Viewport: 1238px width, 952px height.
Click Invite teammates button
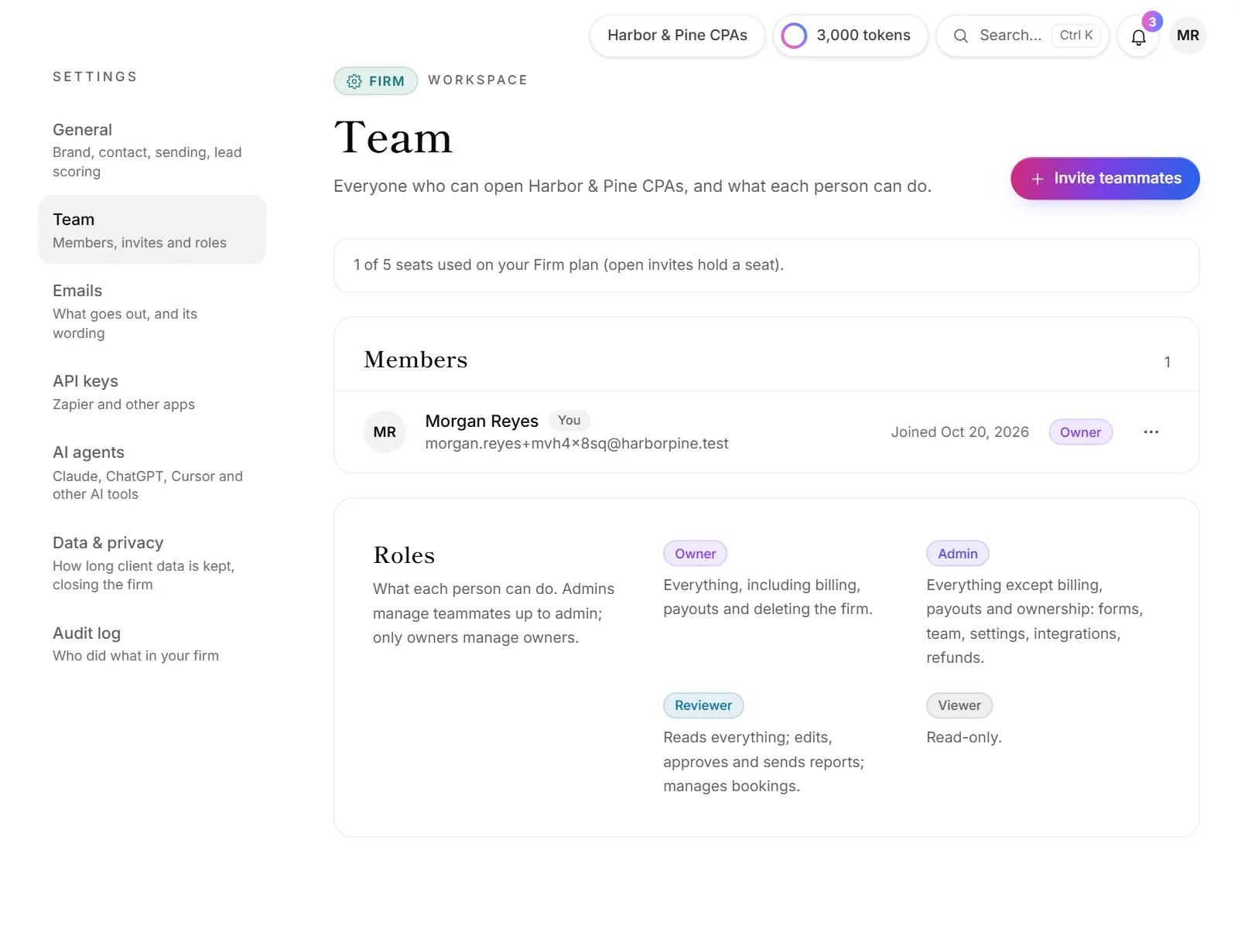(1105, 179)
